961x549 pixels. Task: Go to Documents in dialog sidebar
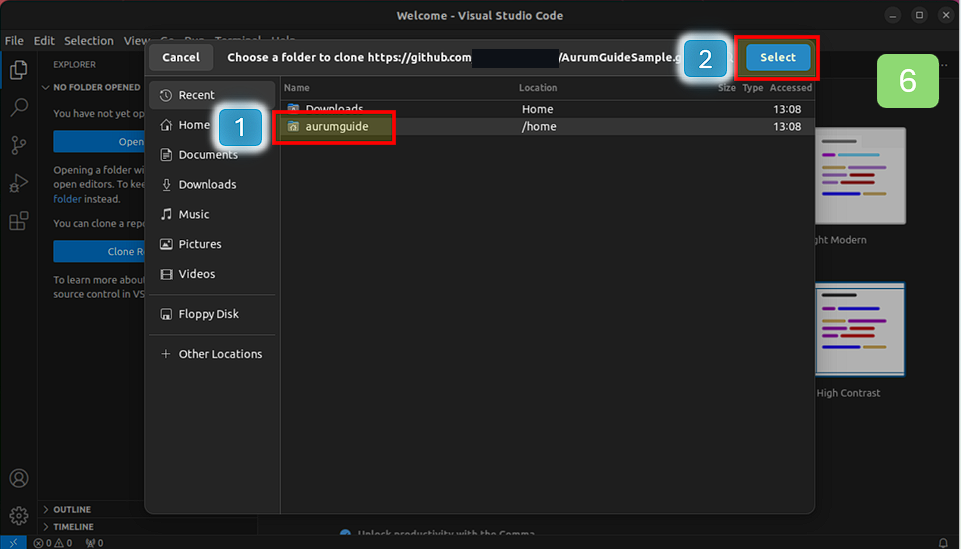pos(212,154)
